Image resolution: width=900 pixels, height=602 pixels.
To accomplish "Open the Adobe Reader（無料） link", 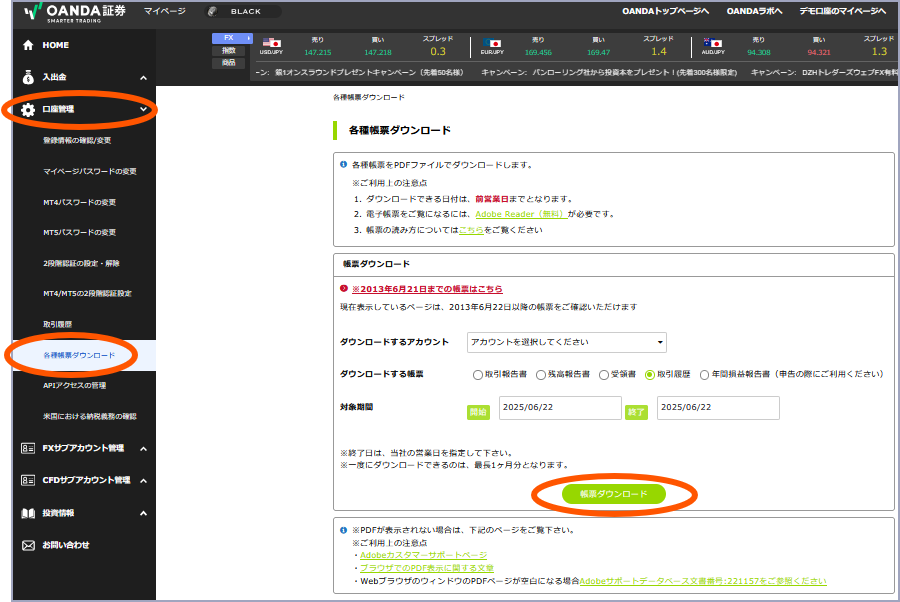I will point(521,214).
